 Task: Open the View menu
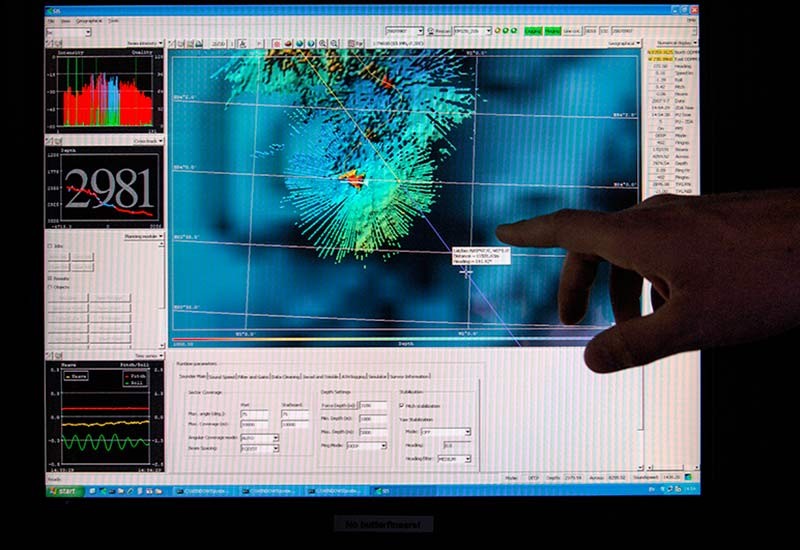pyautogui.click(x=65, y=20)
